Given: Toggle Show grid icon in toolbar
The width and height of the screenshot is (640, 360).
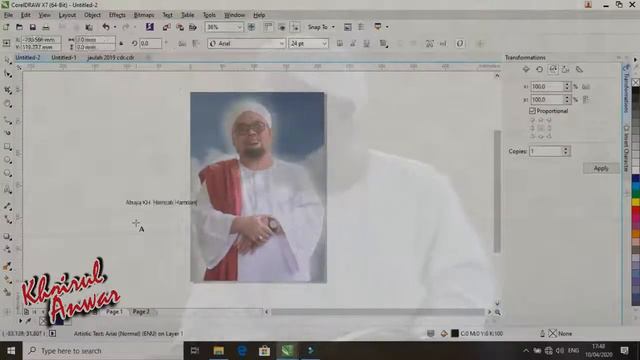Looking at the screenshot, I should (x=282, y=27).
